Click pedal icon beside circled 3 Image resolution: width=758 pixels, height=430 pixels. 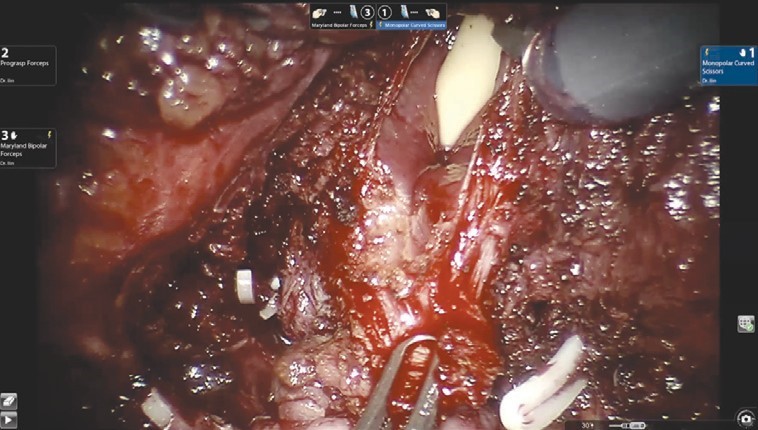353,12
